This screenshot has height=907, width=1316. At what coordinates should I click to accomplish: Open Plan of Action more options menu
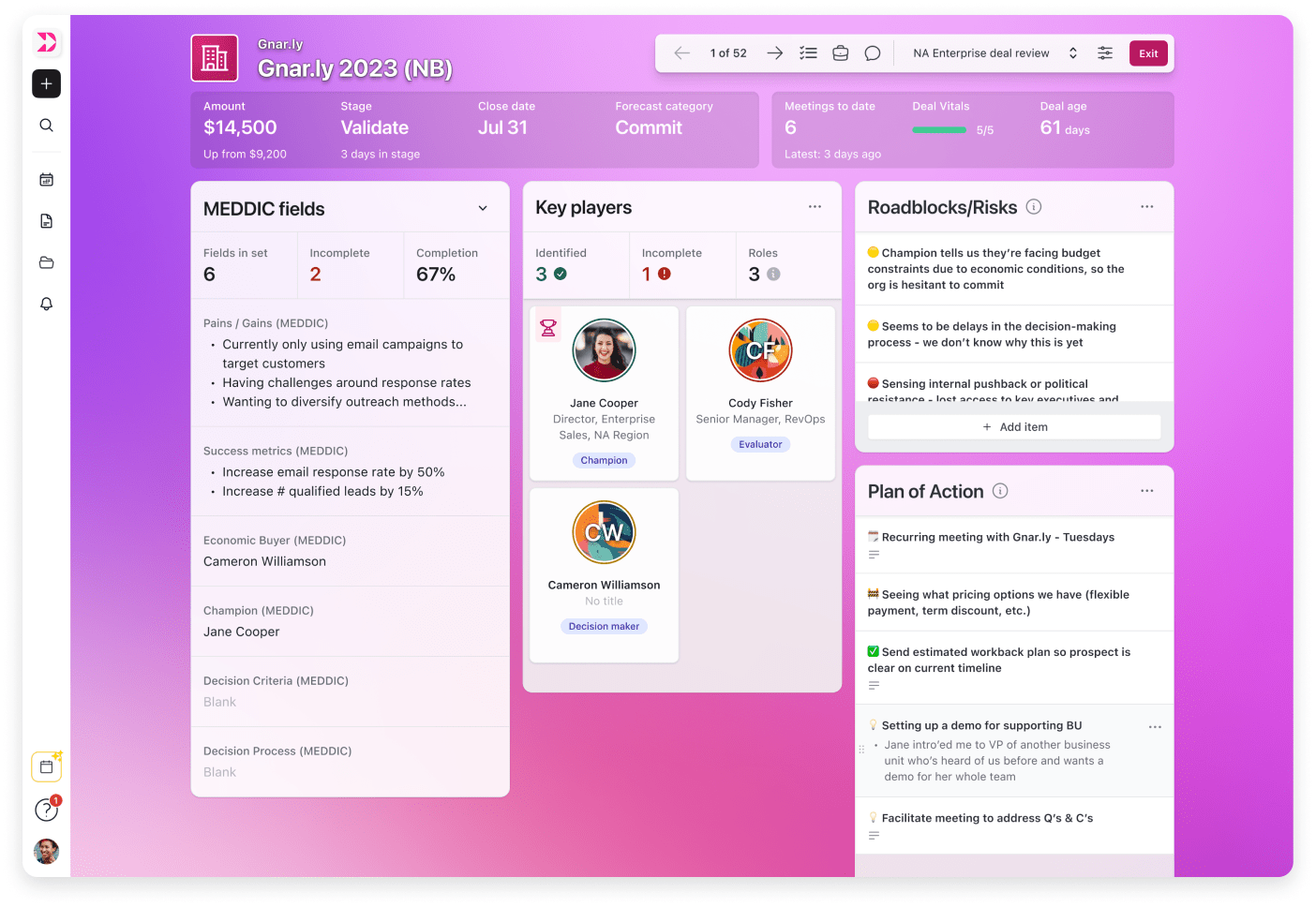pos(1146,491)
